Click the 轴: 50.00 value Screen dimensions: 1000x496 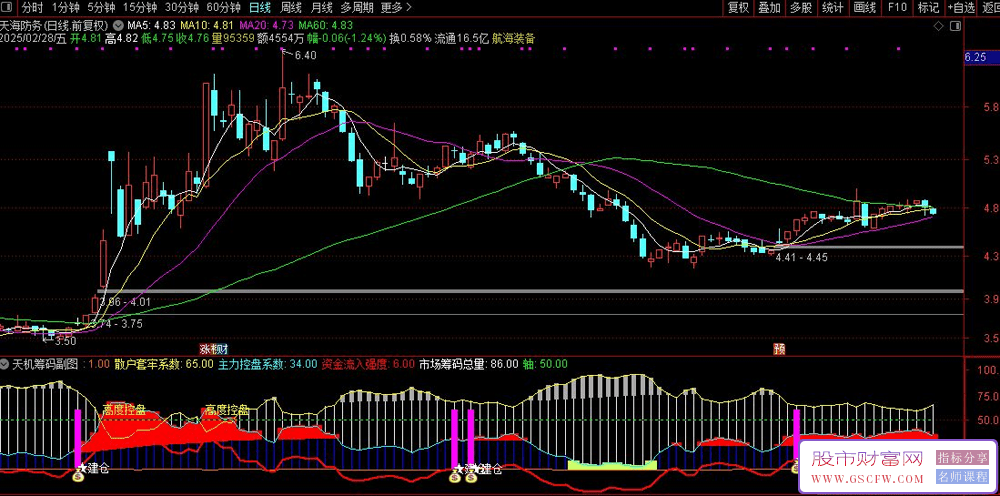coord(545,365)
